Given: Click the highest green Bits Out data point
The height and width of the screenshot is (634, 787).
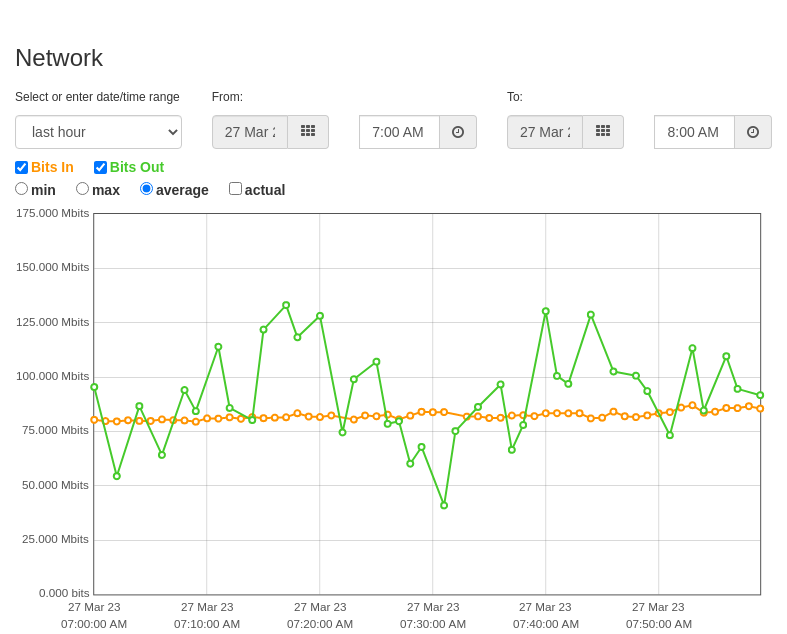Looking at the screenshot, I should (x=286, y=305).
